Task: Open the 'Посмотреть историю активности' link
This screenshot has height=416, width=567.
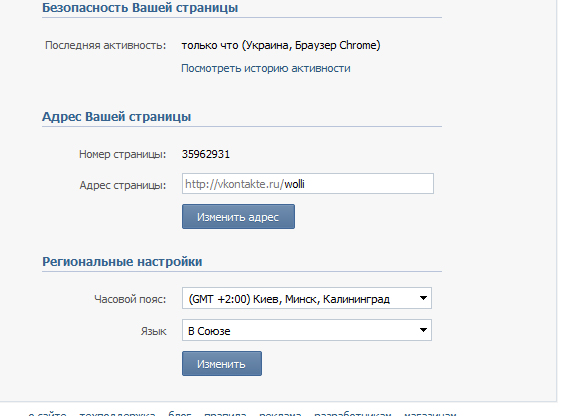Action: [x=265, y=68]
